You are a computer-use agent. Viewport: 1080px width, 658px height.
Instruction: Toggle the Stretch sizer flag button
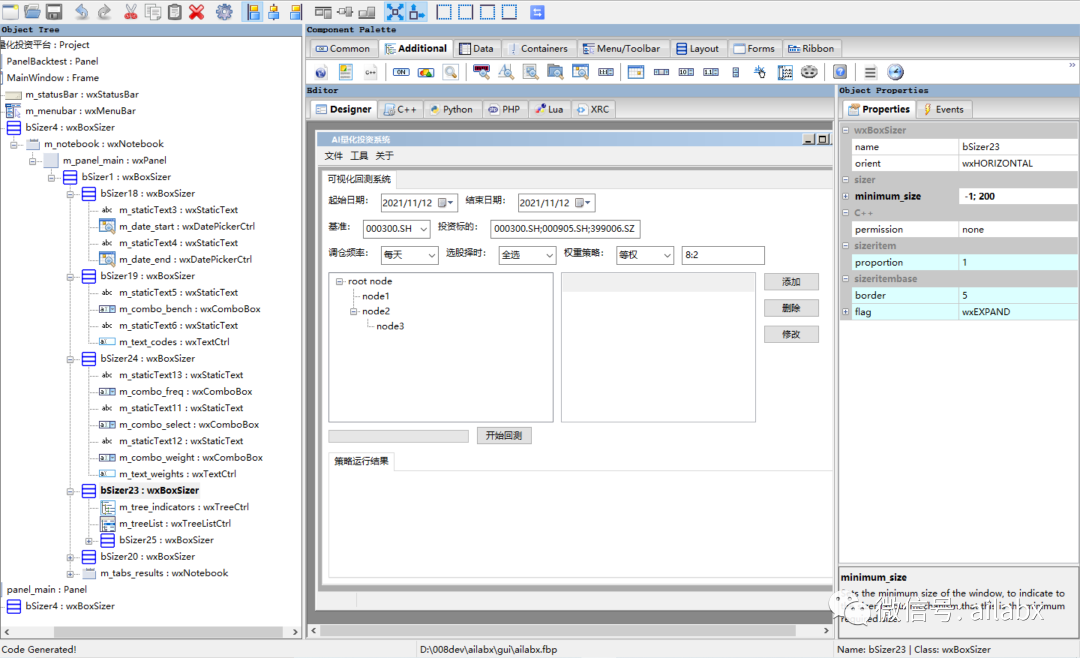point(417,11)
